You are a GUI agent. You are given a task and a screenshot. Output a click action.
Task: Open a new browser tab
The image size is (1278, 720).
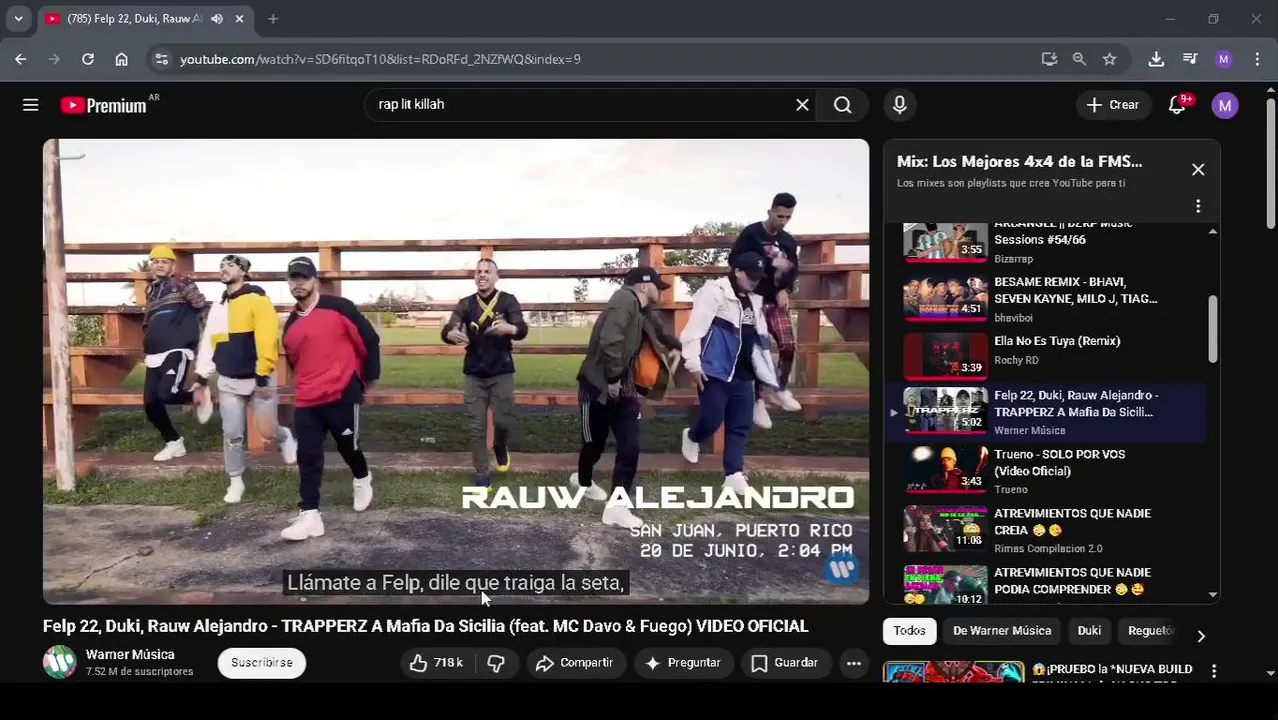(x=273, y=18)
